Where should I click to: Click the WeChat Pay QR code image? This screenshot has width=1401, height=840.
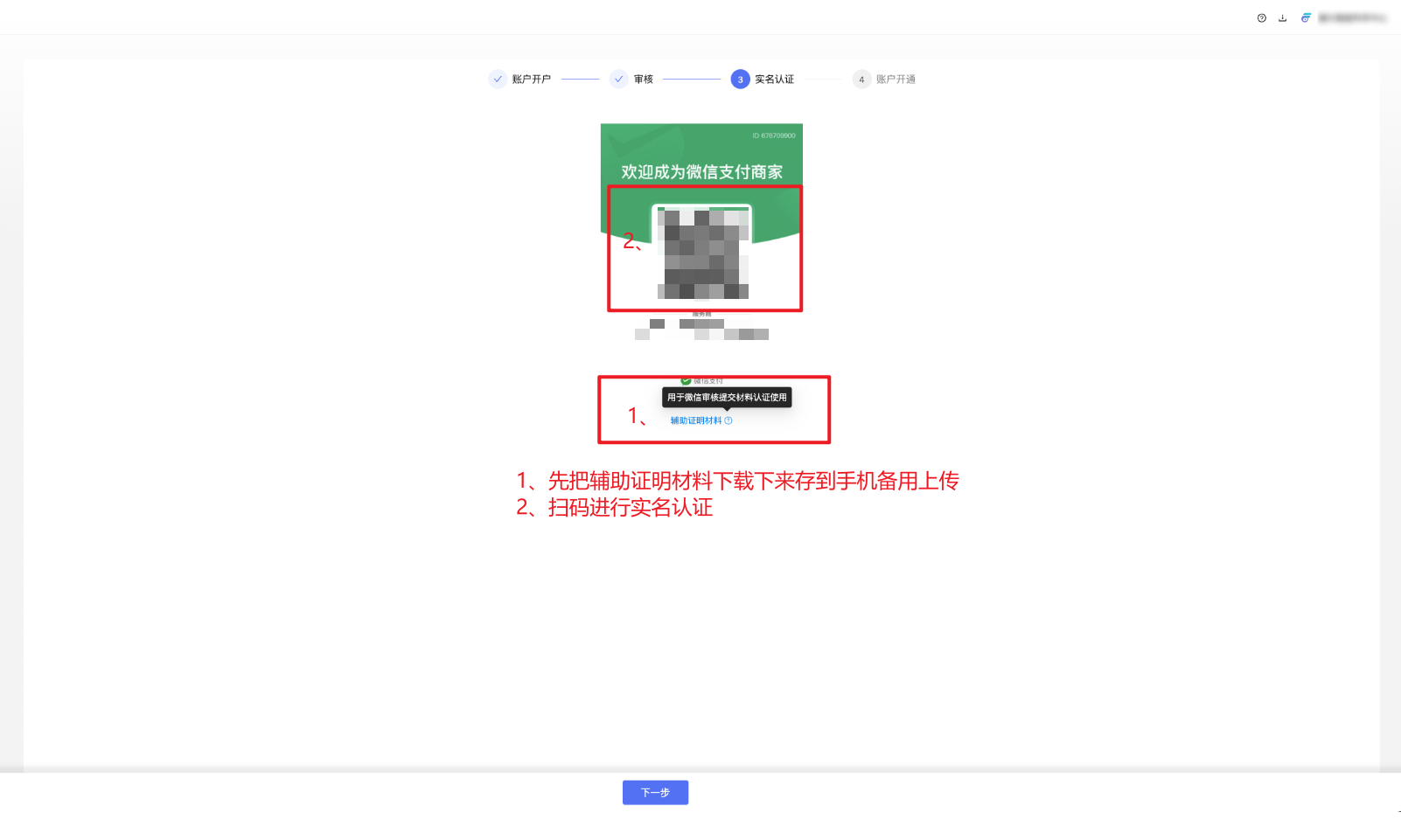pyautogui.click(x=702, y=253)
